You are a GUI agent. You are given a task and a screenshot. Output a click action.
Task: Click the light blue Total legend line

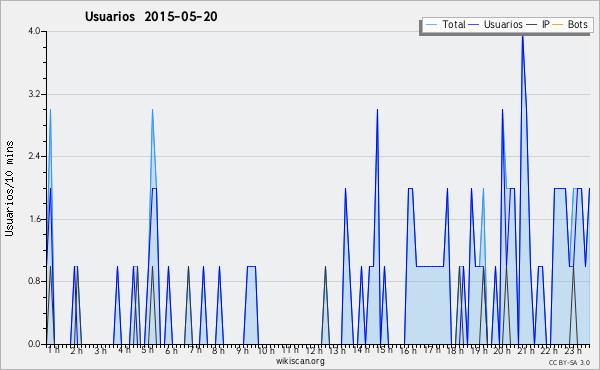point(431,25)
